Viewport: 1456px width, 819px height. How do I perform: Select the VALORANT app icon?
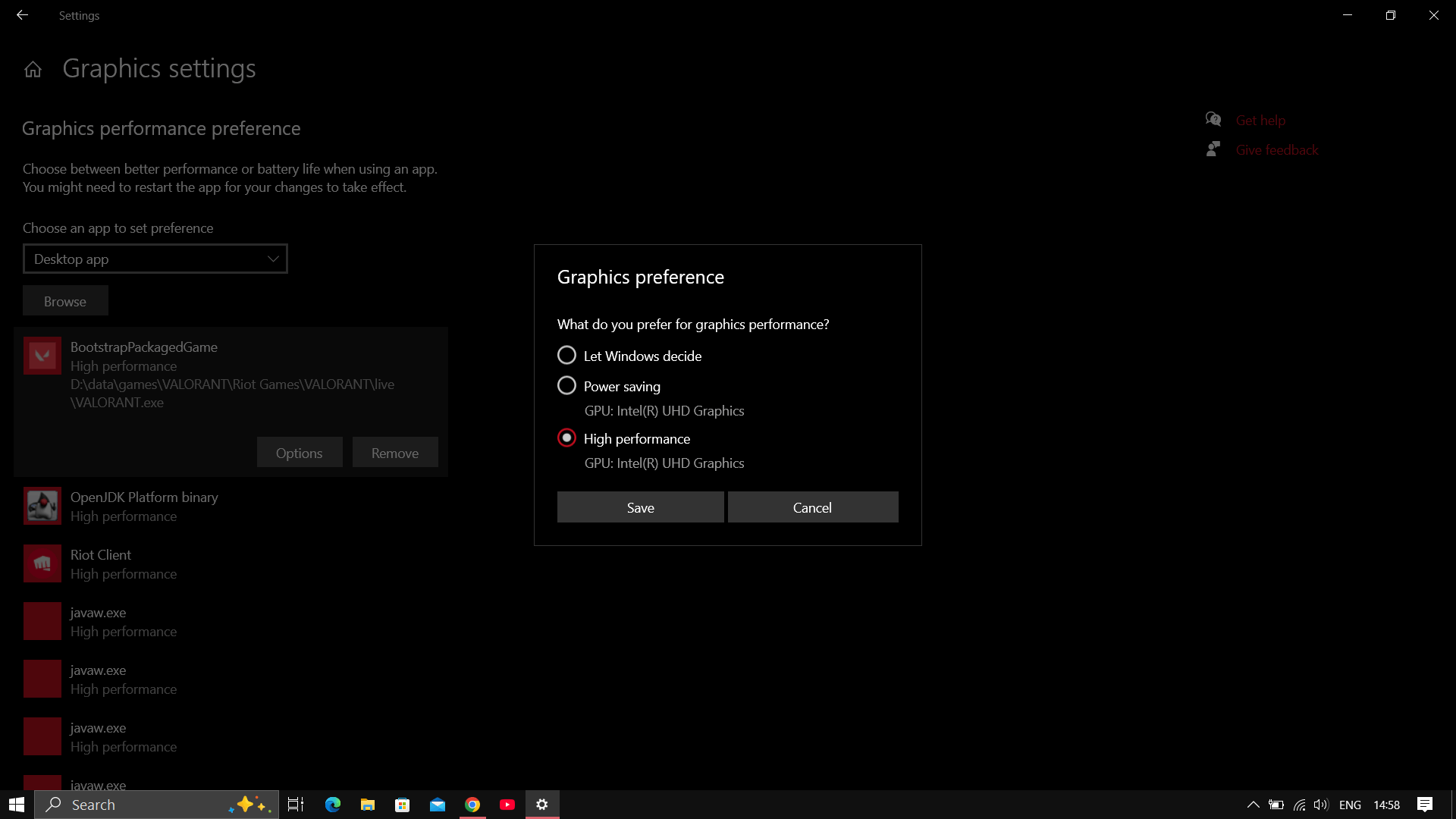tap(42, 356)
